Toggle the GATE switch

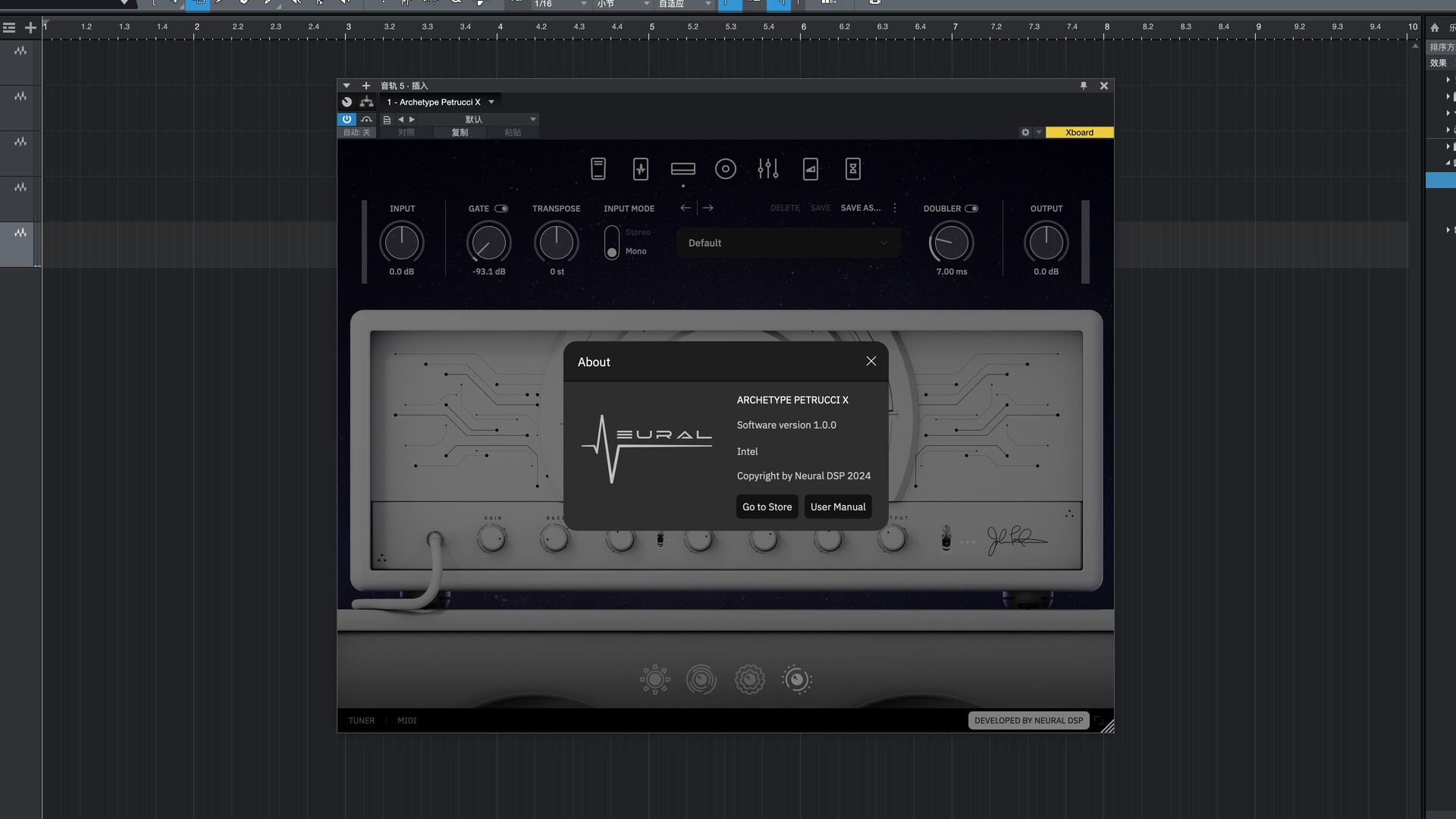pos(501,209)
